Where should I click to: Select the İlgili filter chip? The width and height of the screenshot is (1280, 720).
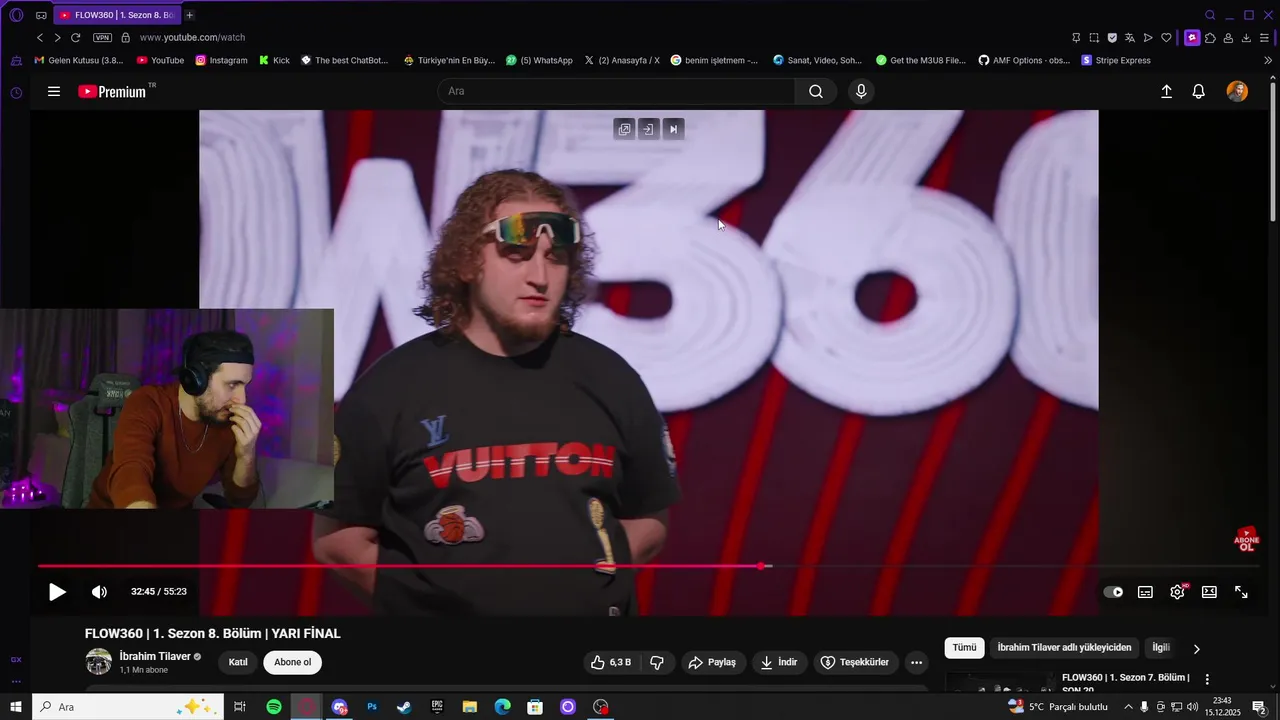coord(1161,648)
